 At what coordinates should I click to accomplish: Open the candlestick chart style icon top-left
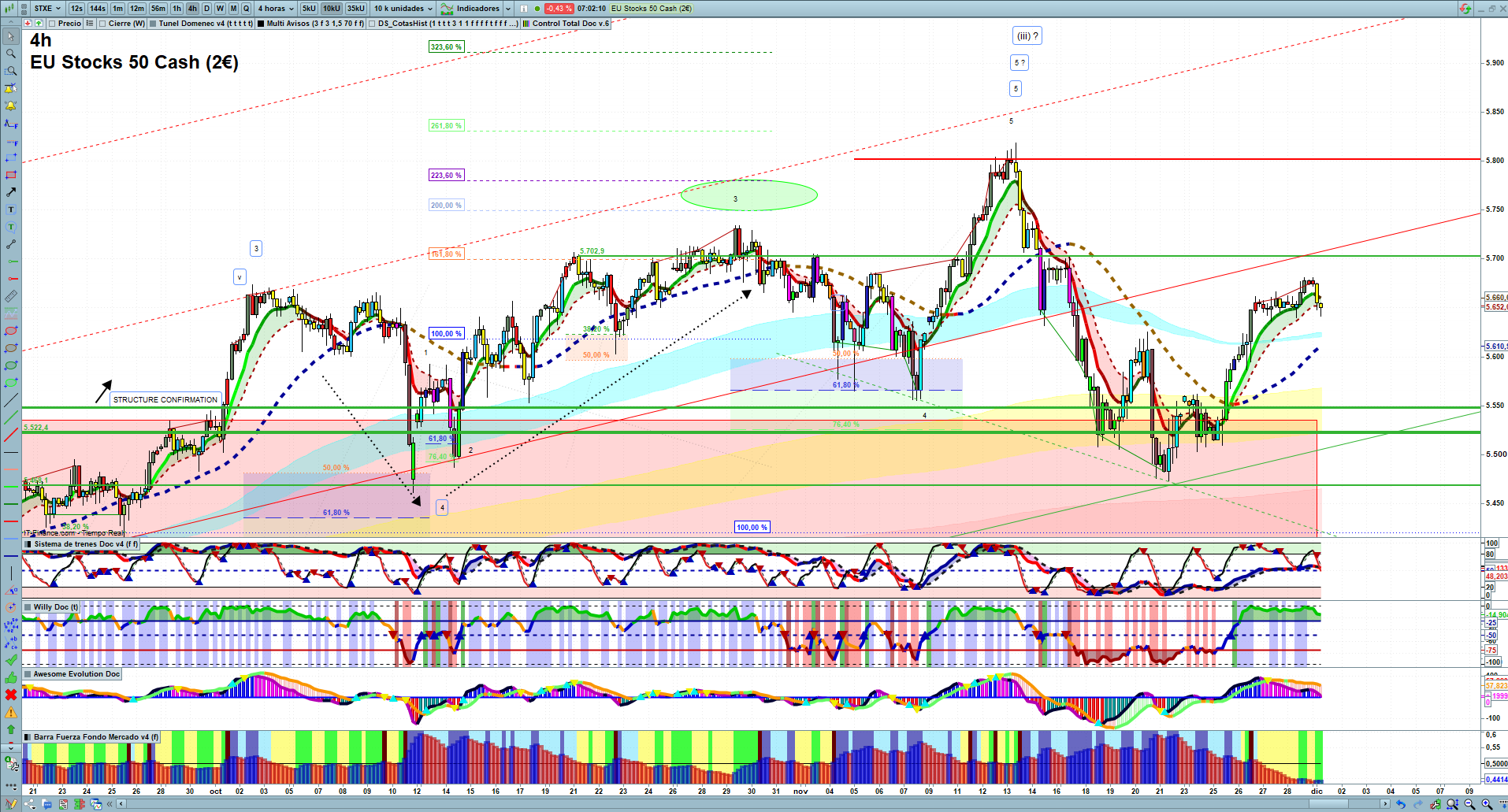[8, 9]
